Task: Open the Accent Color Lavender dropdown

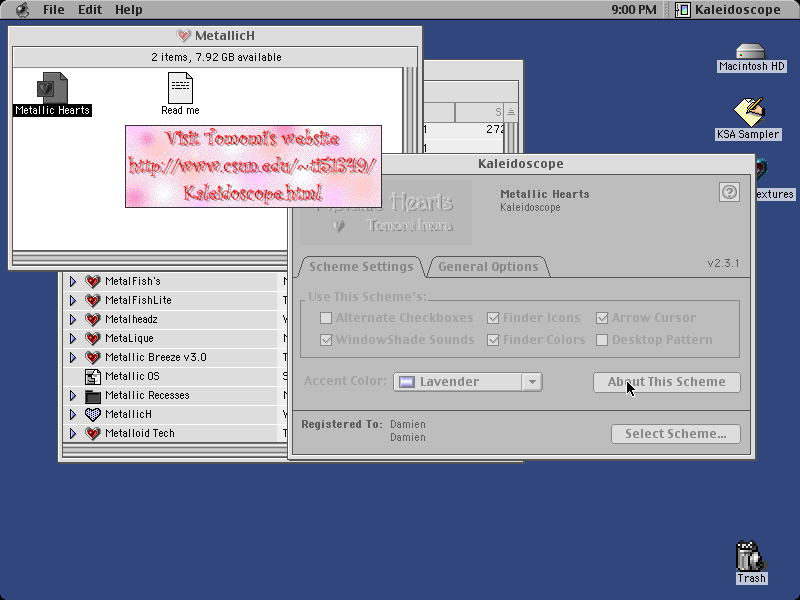Action: pyautogui.click(x=467, y=382)
